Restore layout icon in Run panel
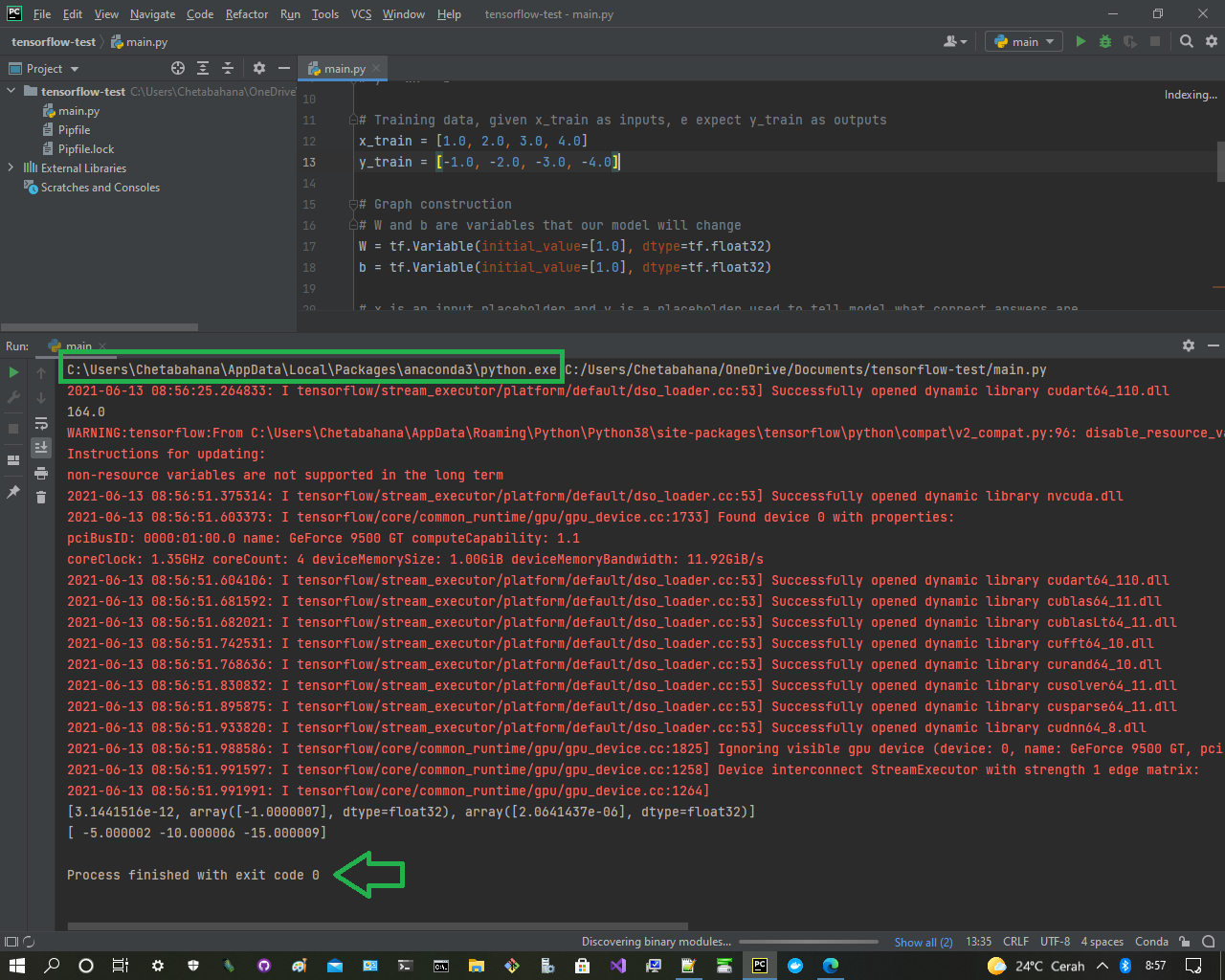The width and height of the screenshot is (1225, 980). coord(13,460)
